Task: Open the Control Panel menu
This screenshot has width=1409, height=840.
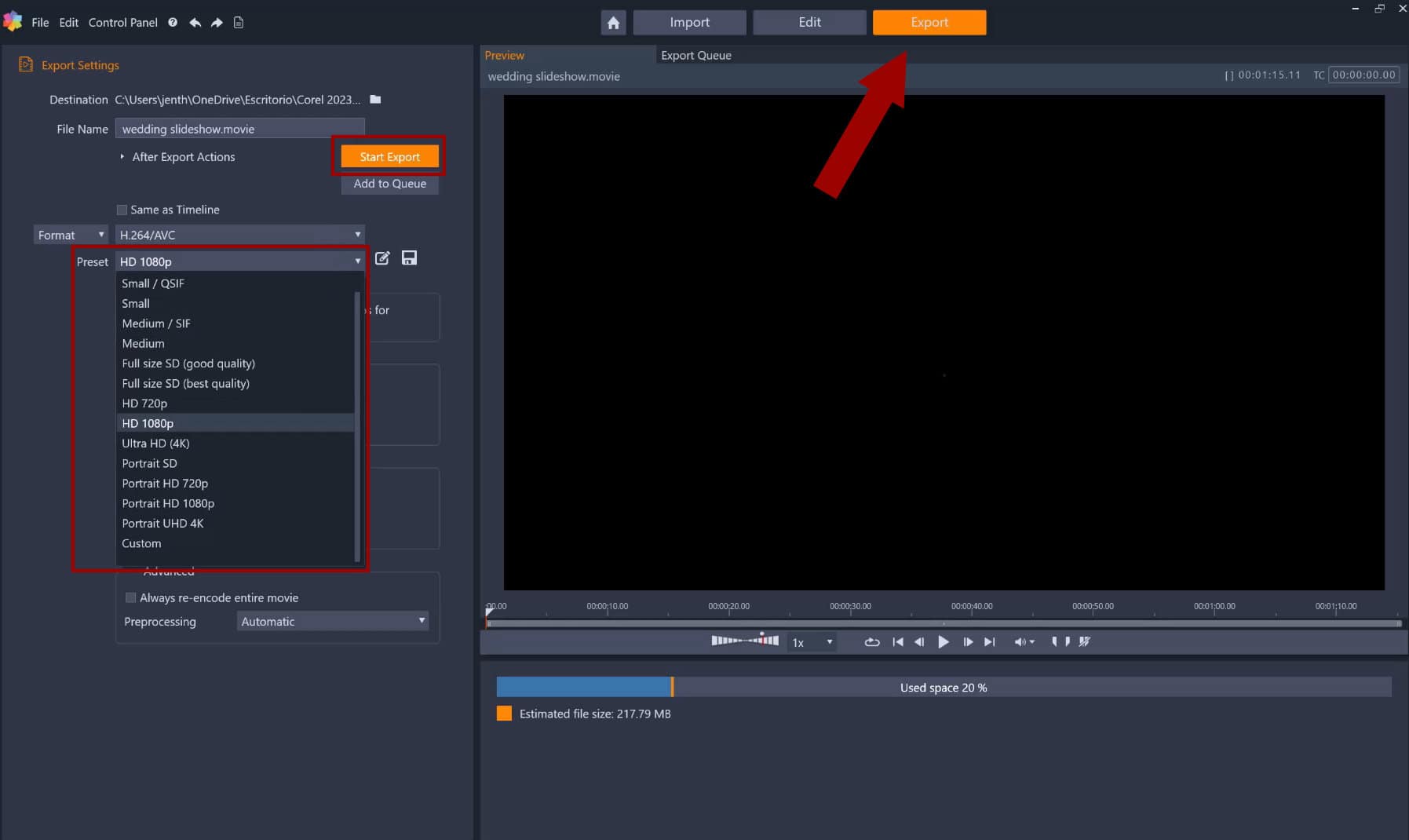Action: point(122,22)
